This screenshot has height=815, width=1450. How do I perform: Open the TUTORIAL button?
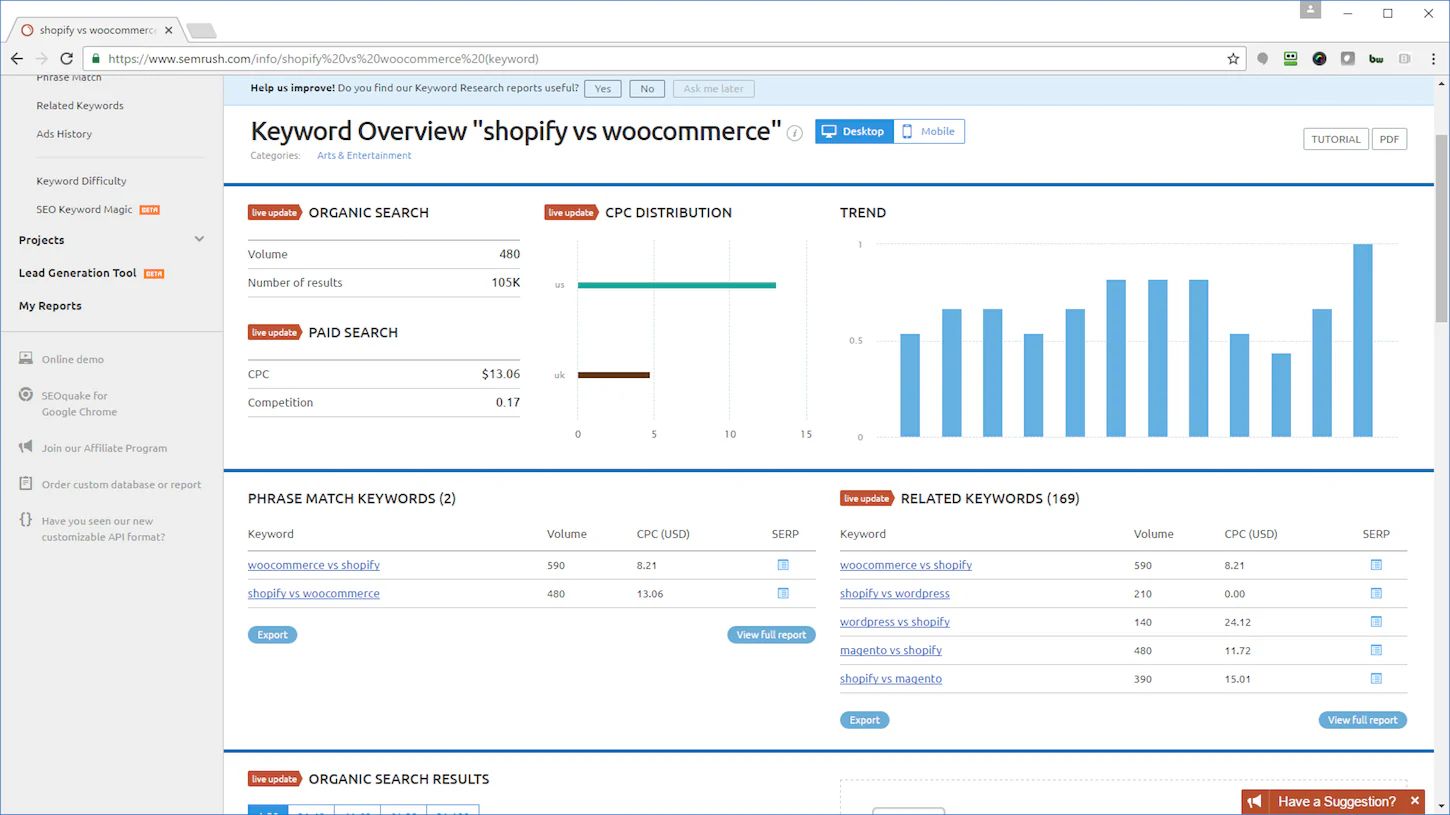(1336, 139)
